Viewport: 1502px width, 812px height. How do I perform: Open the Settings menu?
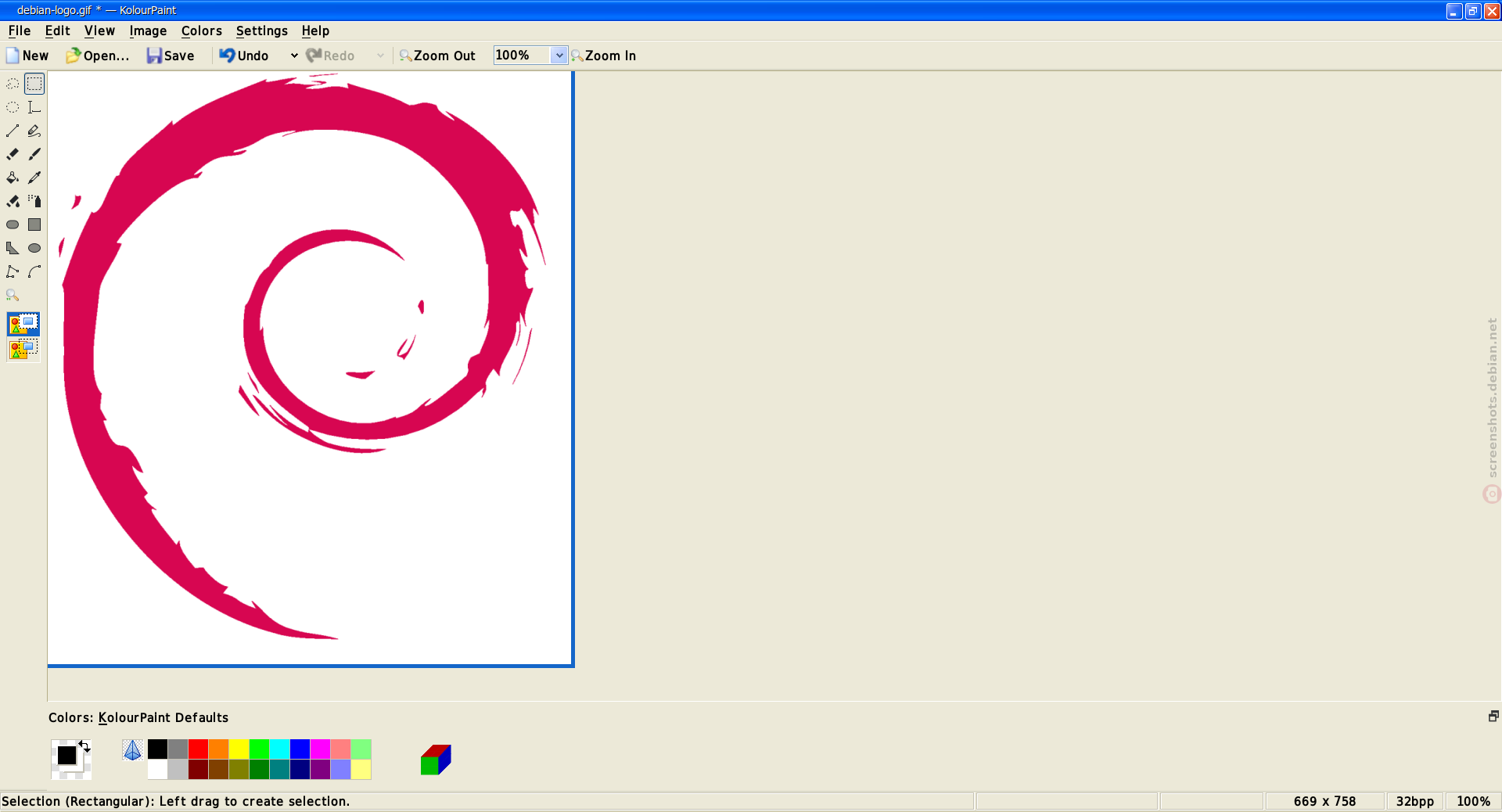coord(262,31)
